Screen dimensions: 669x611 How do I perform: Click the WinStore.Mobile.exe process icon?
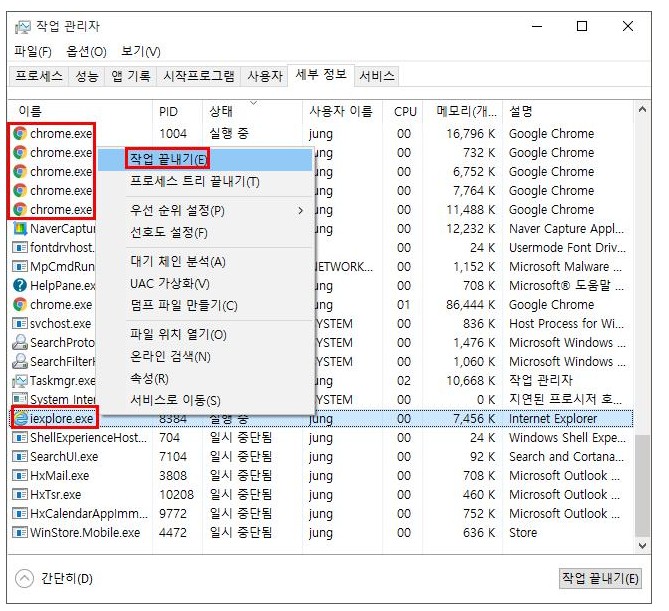tap(20, 533)
